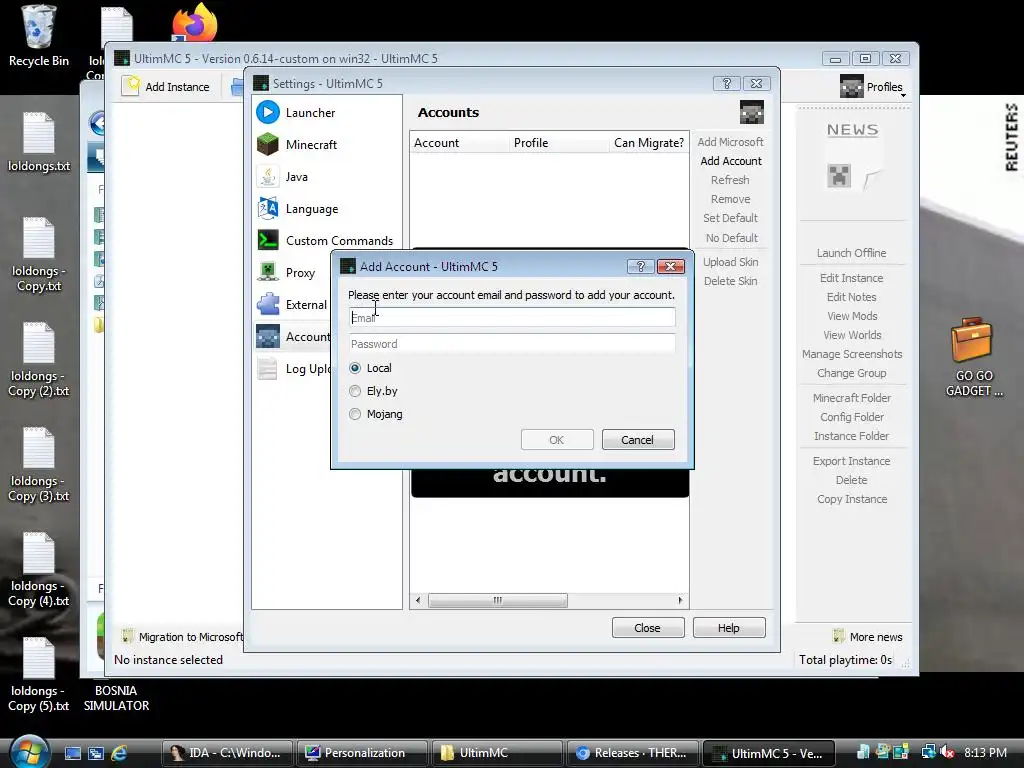
Task: Open the Log Upload page icon
Action: pyautogui.click(x=268, y=368)
